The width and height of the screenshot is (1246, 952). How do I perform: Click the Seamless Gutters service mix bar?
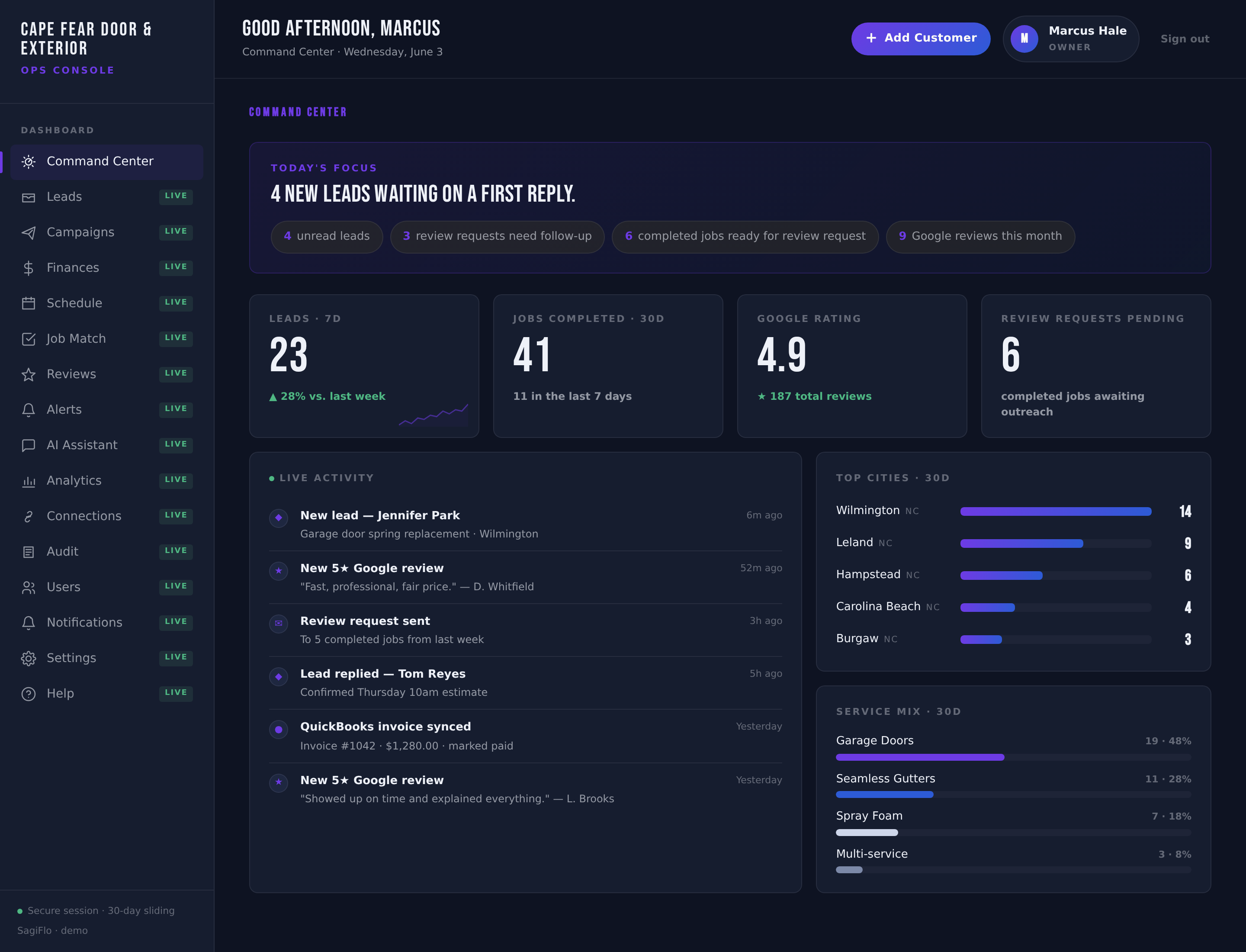[1013, 795]
